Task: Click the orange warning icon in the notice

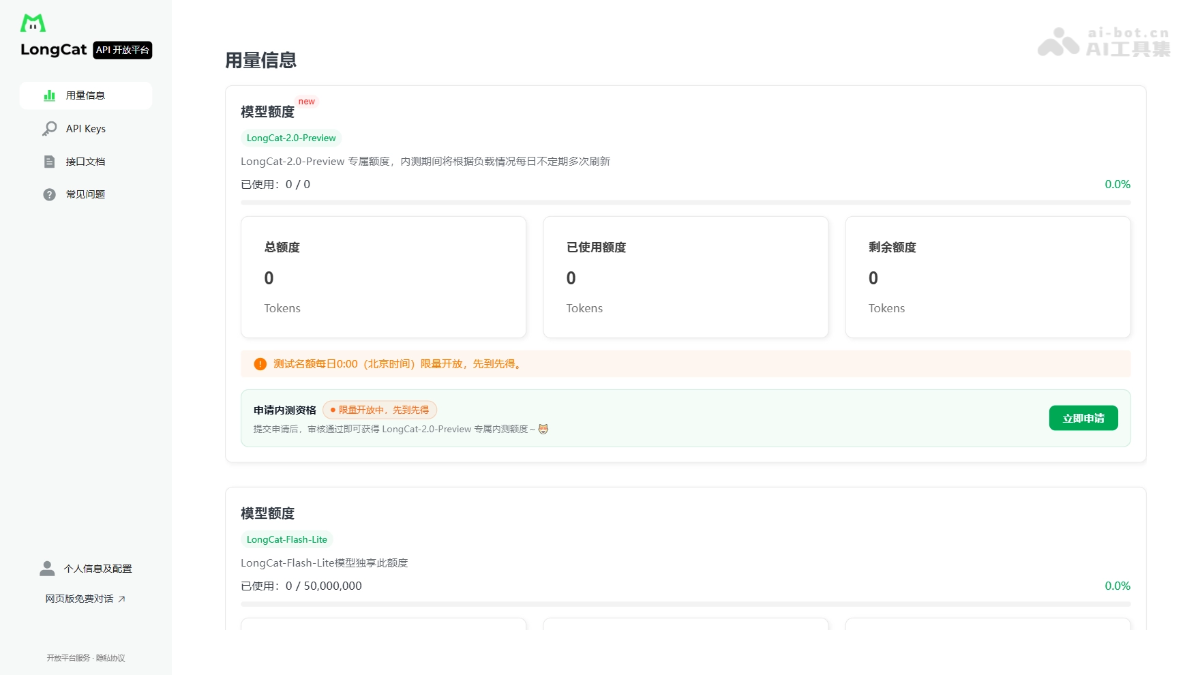Action: coord(260,364)
